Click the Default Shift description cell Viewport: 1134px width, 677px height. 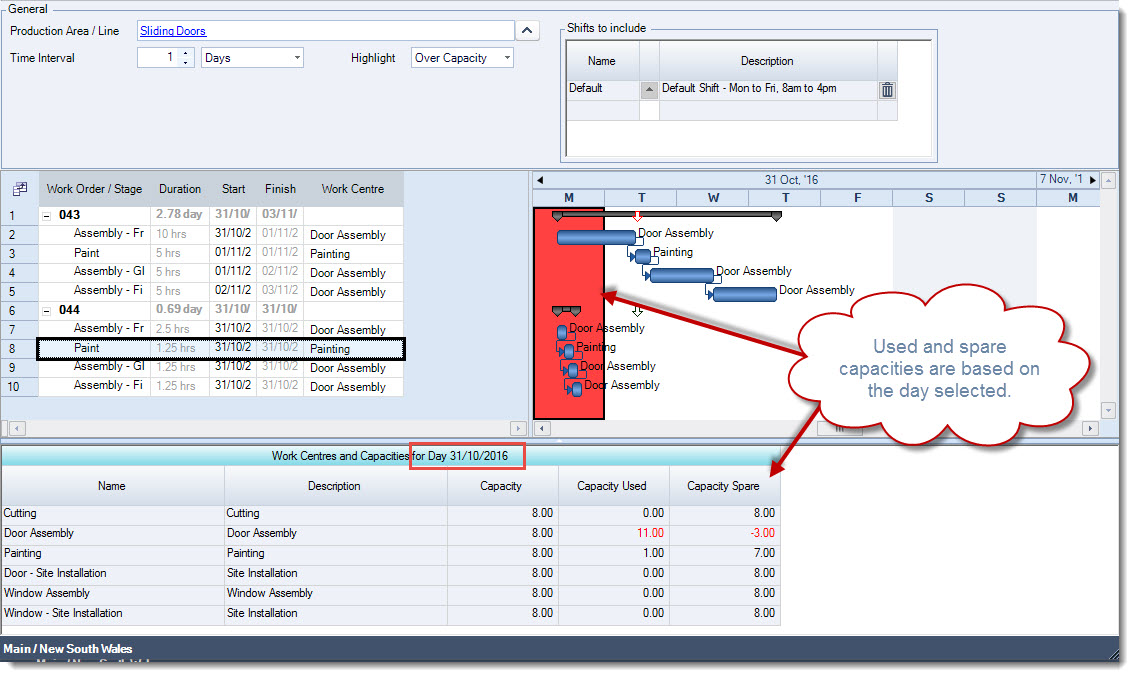768,89
